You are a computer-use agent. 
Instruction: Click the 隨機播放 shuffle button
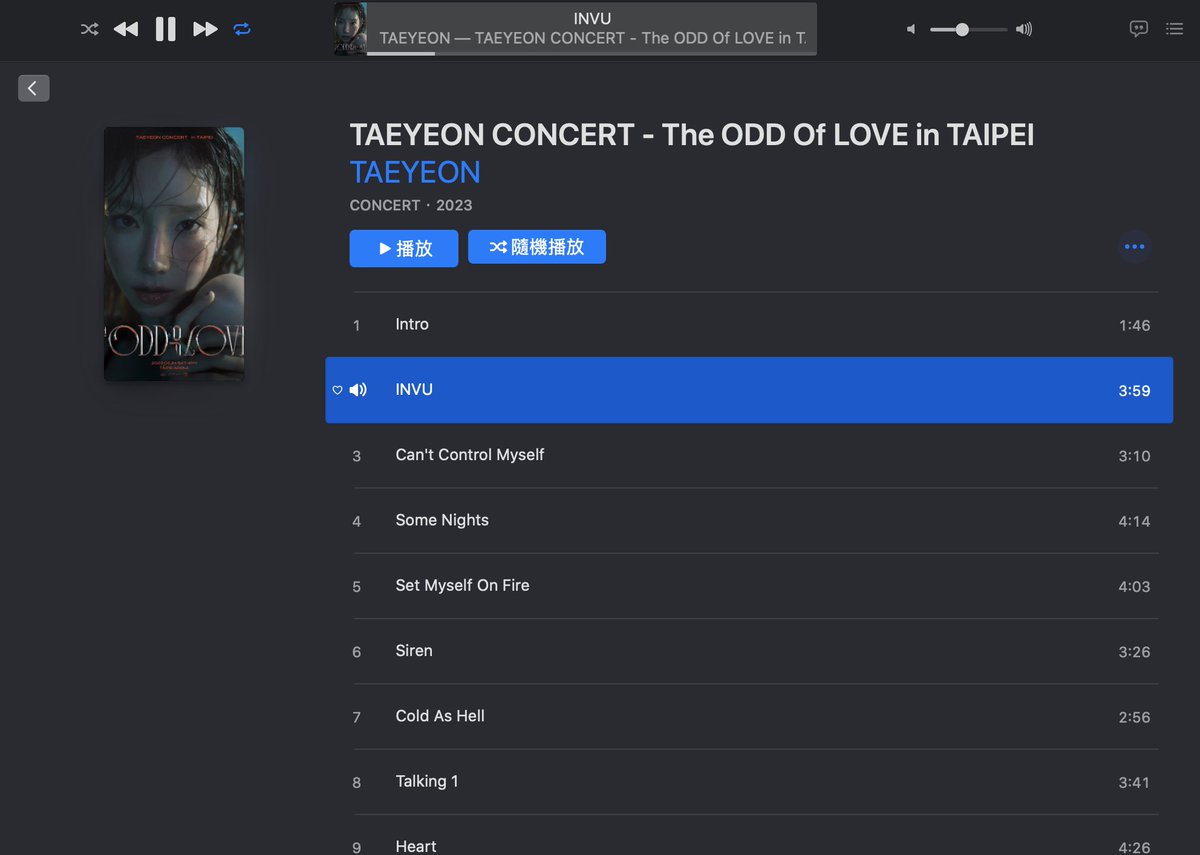point(537,247)
